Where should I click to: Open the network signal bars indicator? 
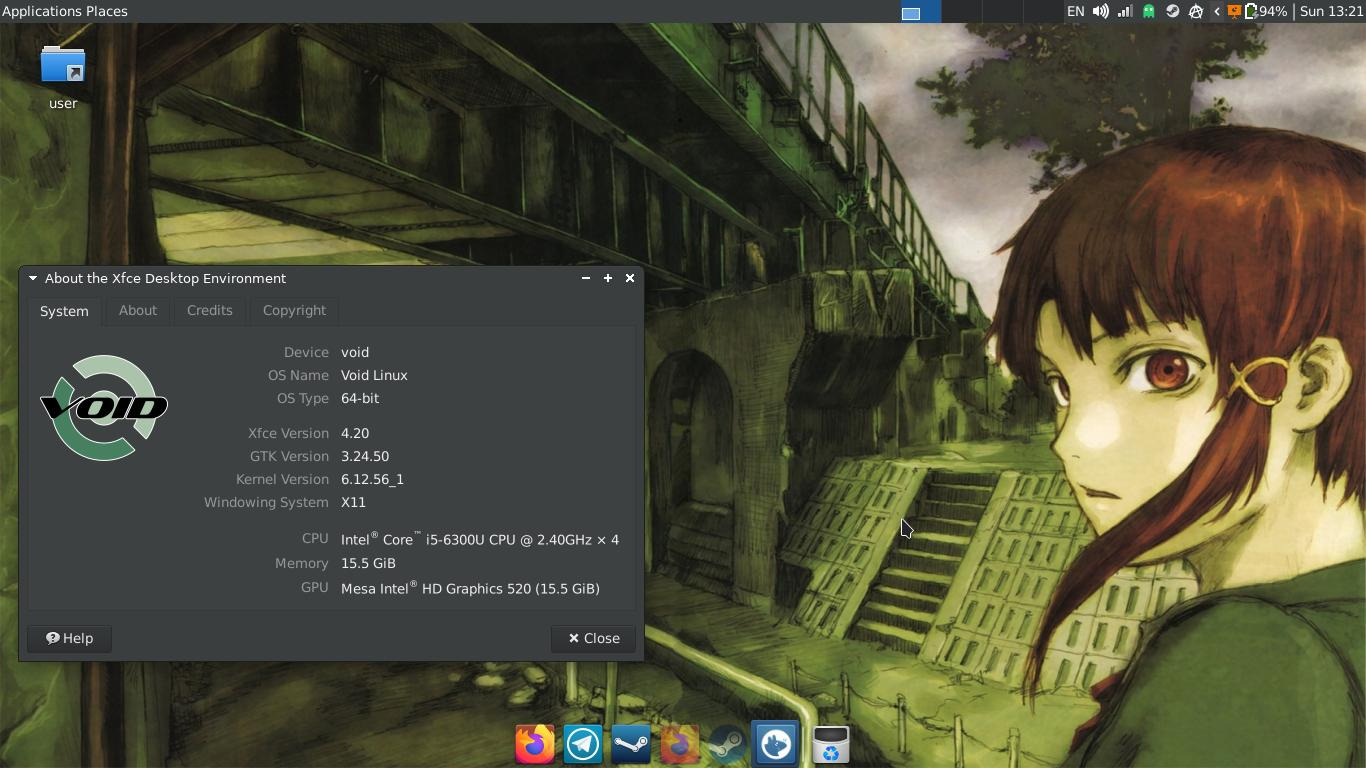pyautogui.click(x=1125, y=12)
